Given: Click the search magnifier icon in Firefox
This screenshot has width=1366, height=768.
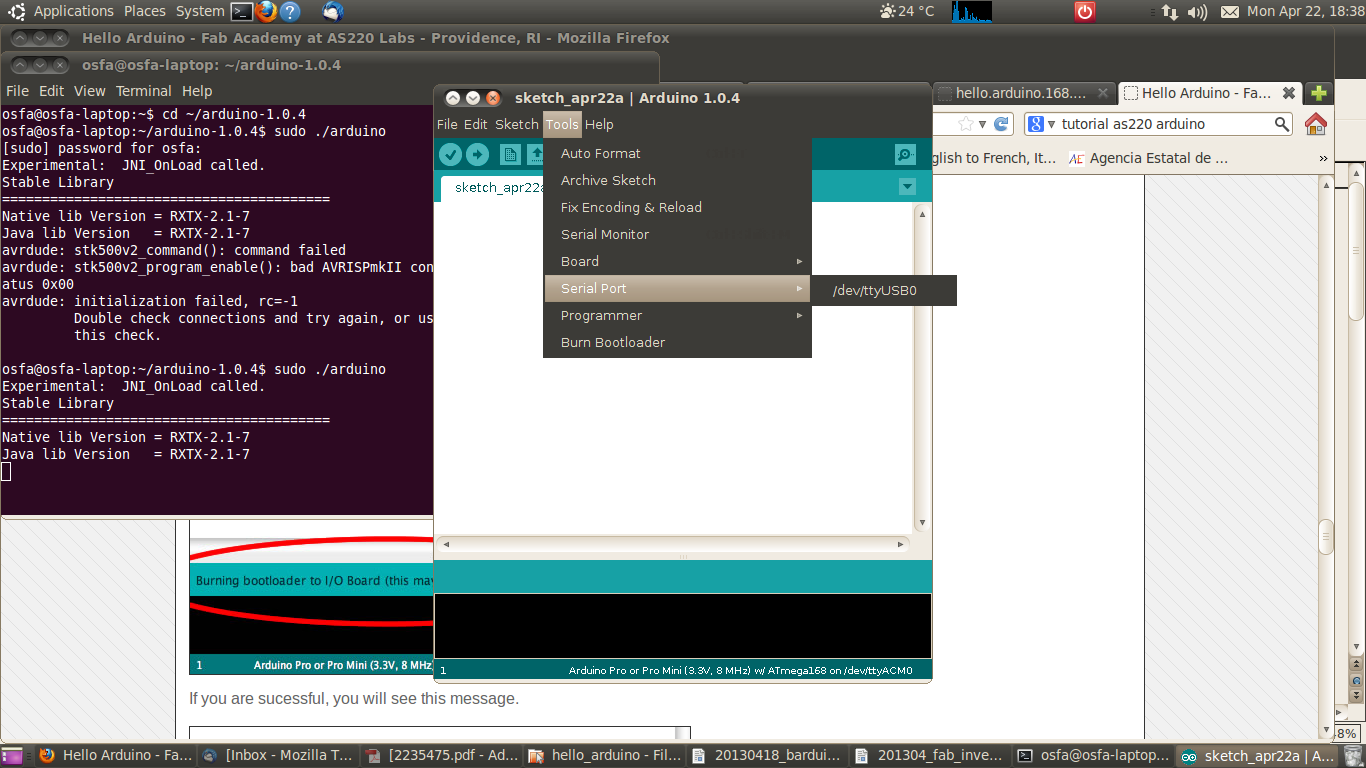Looking at the screenshot, I should pyautogui.click(x=1282, y=124).
